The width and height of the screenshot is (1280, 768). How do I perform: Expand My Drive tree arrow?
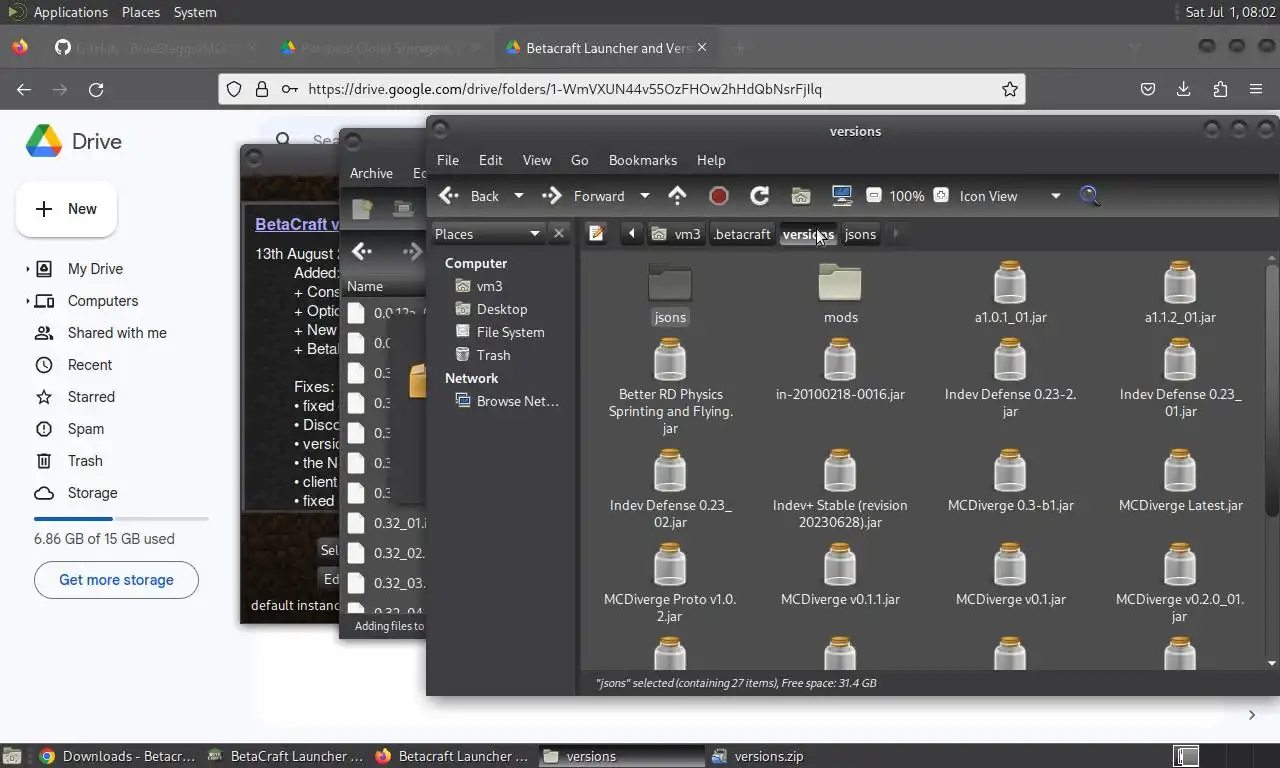click(x=27, y=269)
